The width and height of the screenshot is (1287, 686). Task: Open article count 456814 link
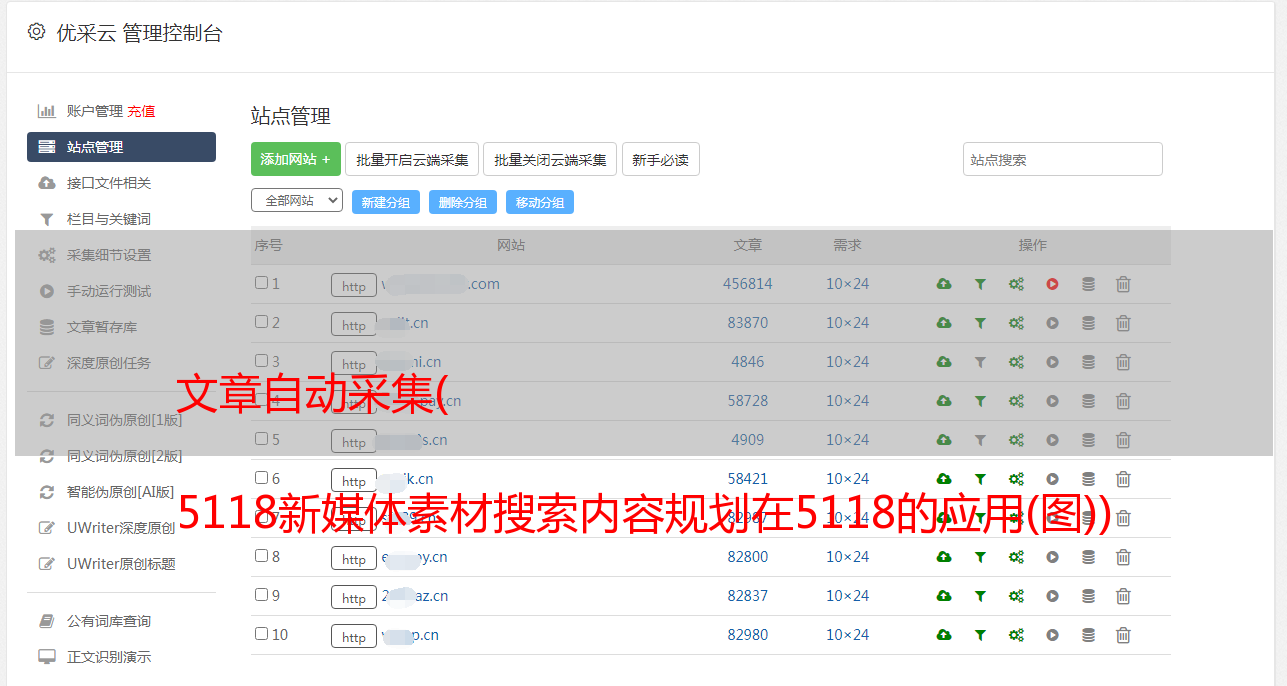[x=748, y=284]
